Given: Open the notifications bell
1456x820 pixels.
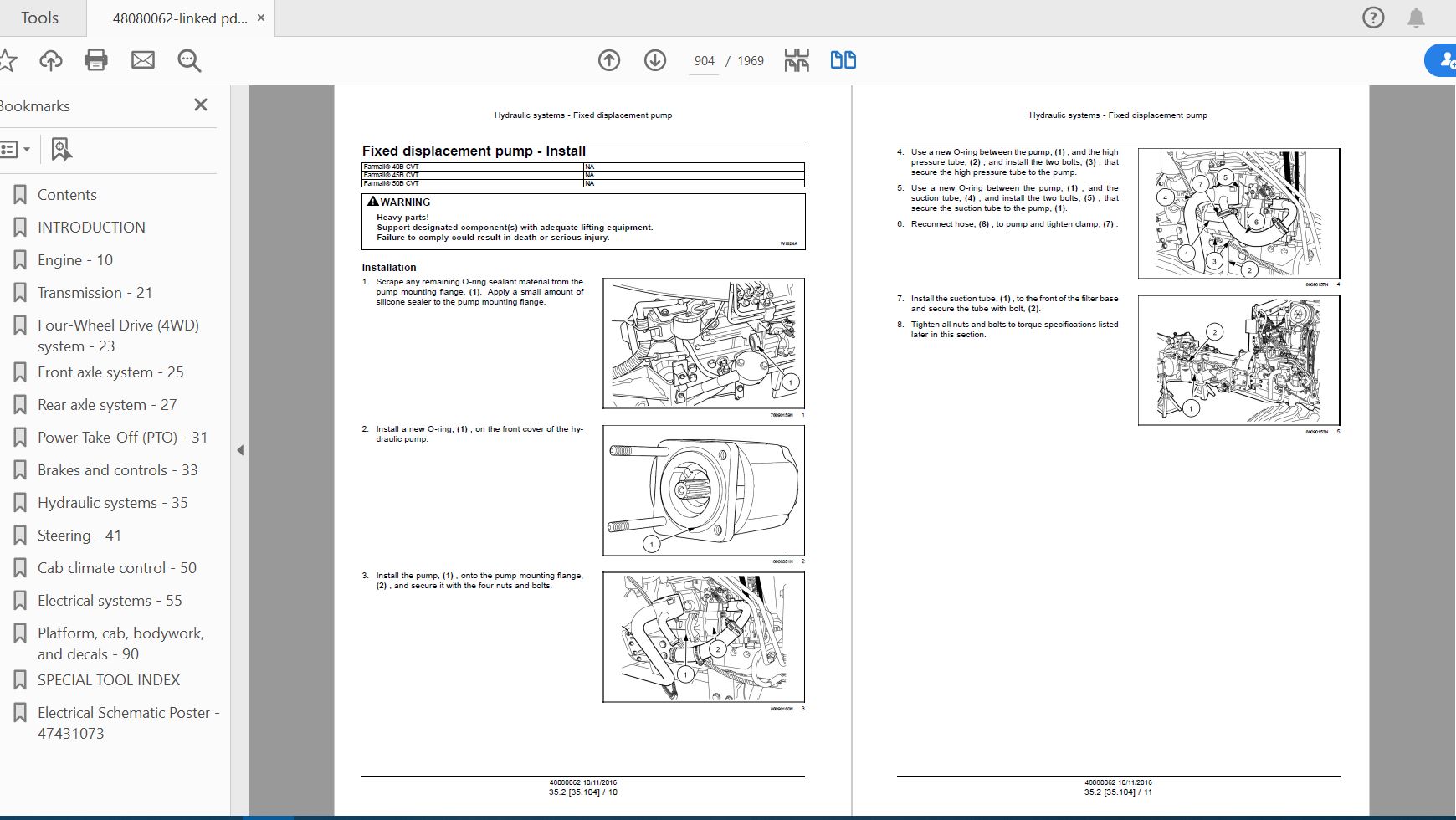Looking at the screenshot, I should point(1416,18).
